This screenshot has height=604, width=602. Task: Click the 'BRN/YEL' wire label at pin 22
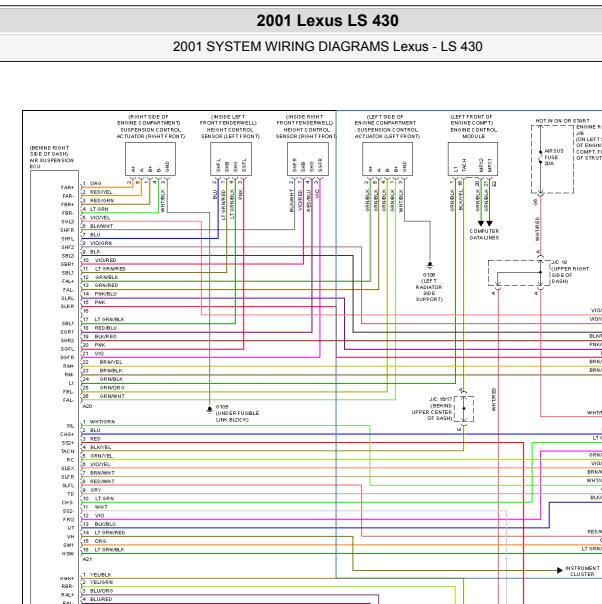pos(111,362)
